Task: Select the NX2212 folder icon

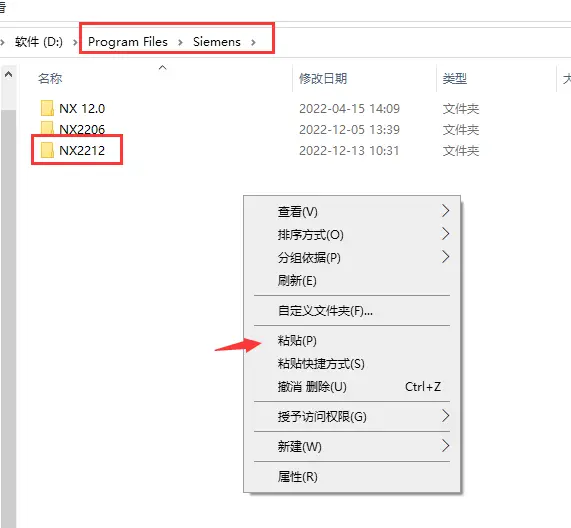Action: 47,150
